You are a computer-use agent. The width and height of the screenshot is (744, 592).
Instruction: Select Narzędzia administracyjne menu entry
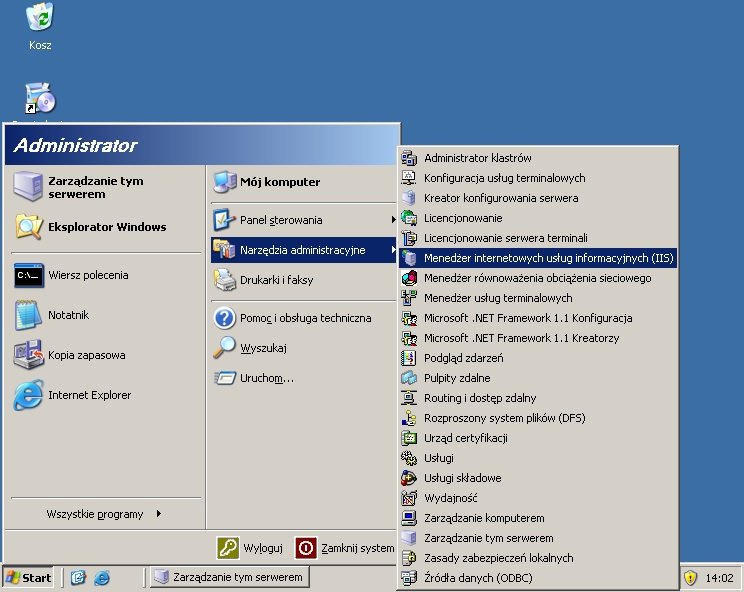tap(303, 250)
